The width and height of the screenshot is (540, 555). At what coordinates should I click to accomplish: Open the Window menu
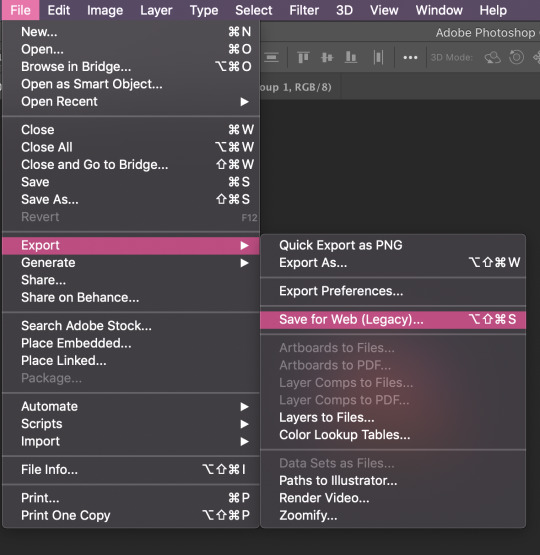tap(439, 10)
